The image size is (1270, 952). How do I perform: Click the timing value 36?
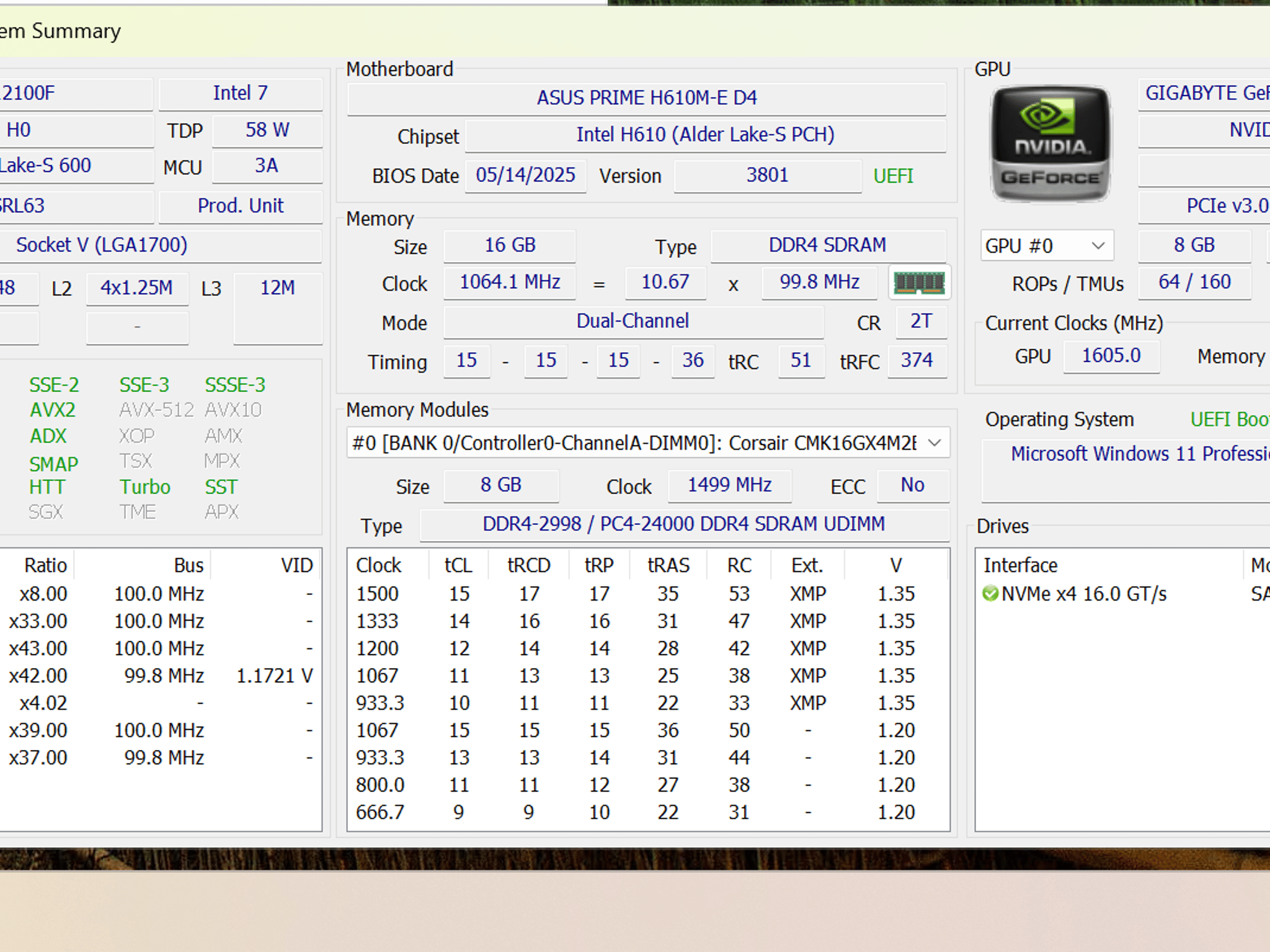pos(693,361)
